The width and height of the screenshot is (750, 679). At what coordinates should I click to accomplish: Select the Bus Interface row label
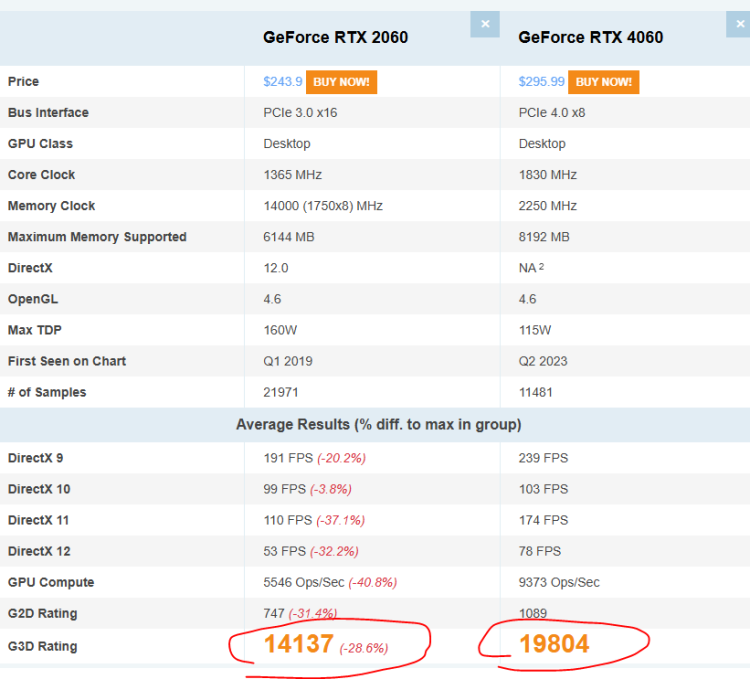click(48, 112)
